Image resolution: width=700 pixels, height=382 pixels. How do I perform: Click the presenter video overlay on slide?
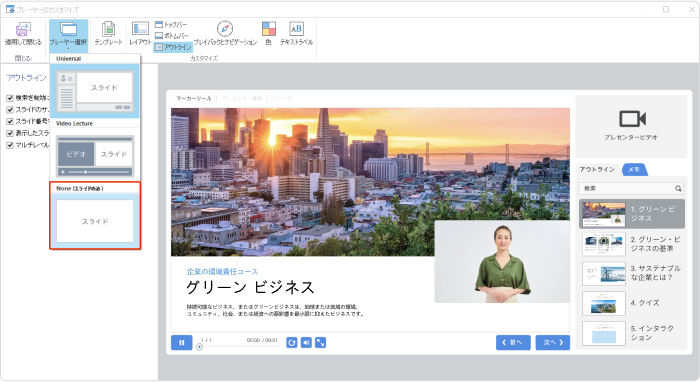[x=502, y=262]
